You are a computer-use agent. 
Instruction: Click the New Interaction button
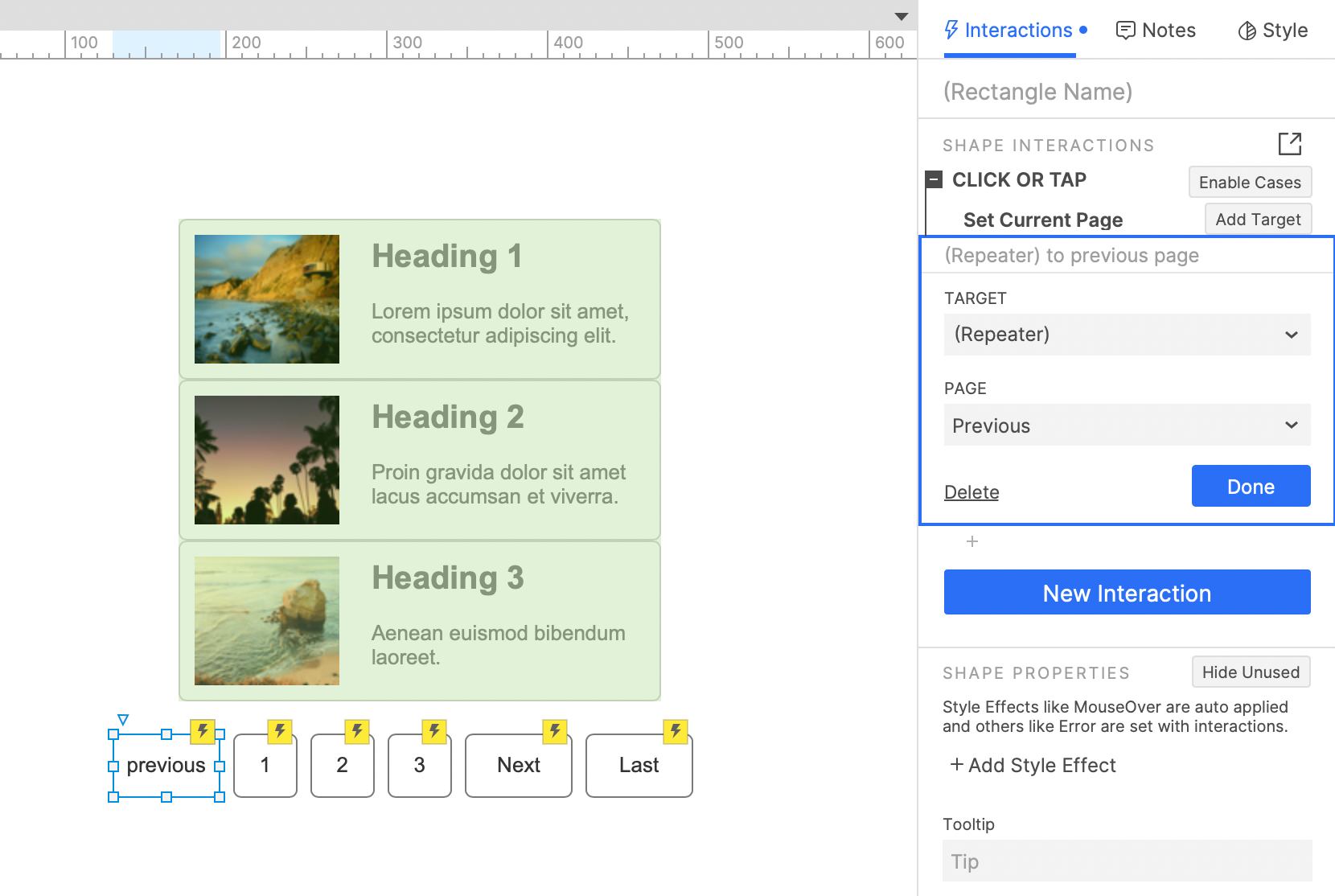click(1127, 593)
